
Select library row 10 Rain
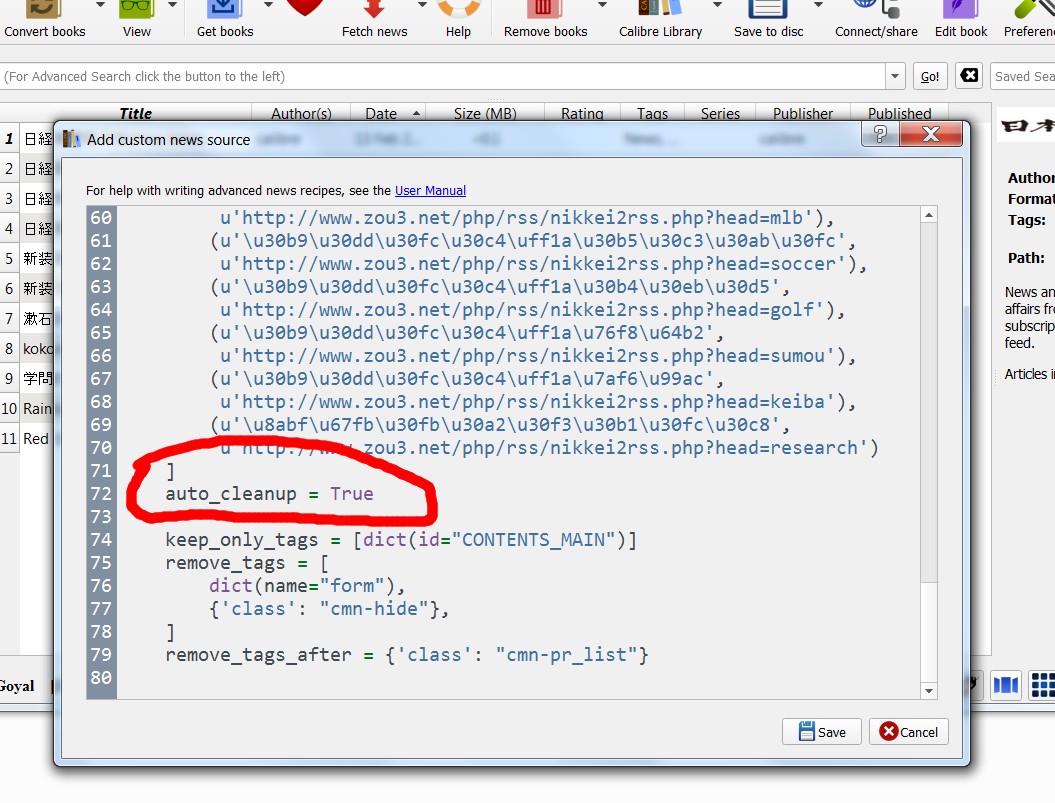tap(27, 409)
